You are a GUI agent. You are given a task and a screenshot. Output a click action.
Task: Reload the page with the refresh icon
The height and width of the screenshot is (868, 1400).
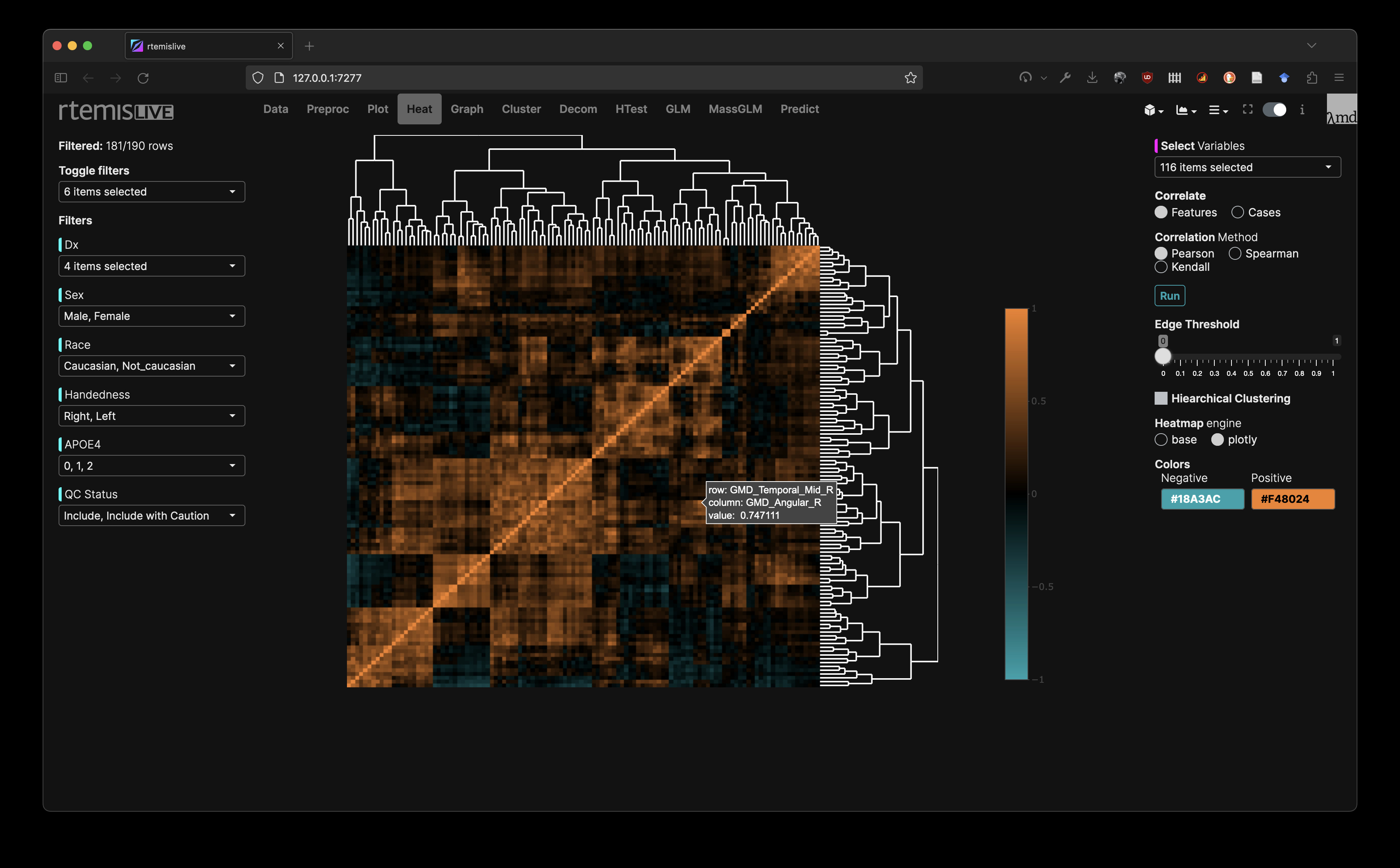coord(143,78)
